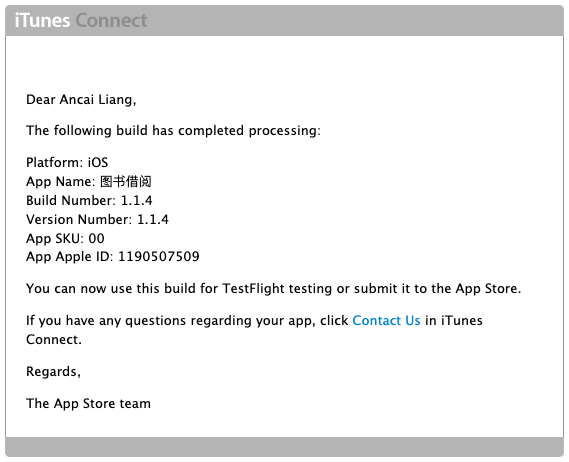
Task: Click the iTunes Connect header logo
Action: [81, 20]
